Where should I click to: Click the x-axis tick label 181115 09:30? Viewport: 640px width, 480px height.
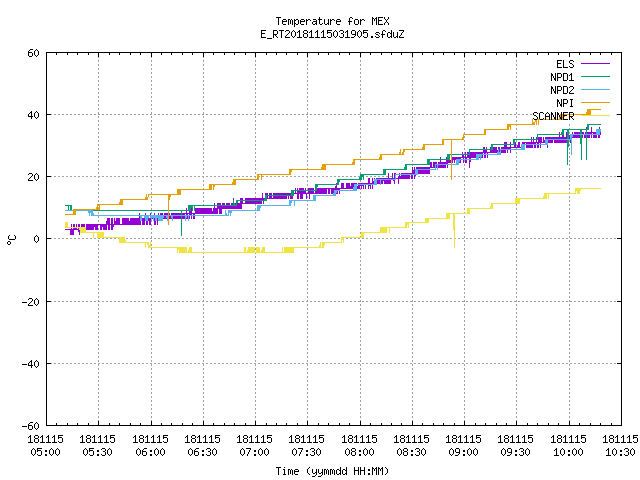coord(515,446)
